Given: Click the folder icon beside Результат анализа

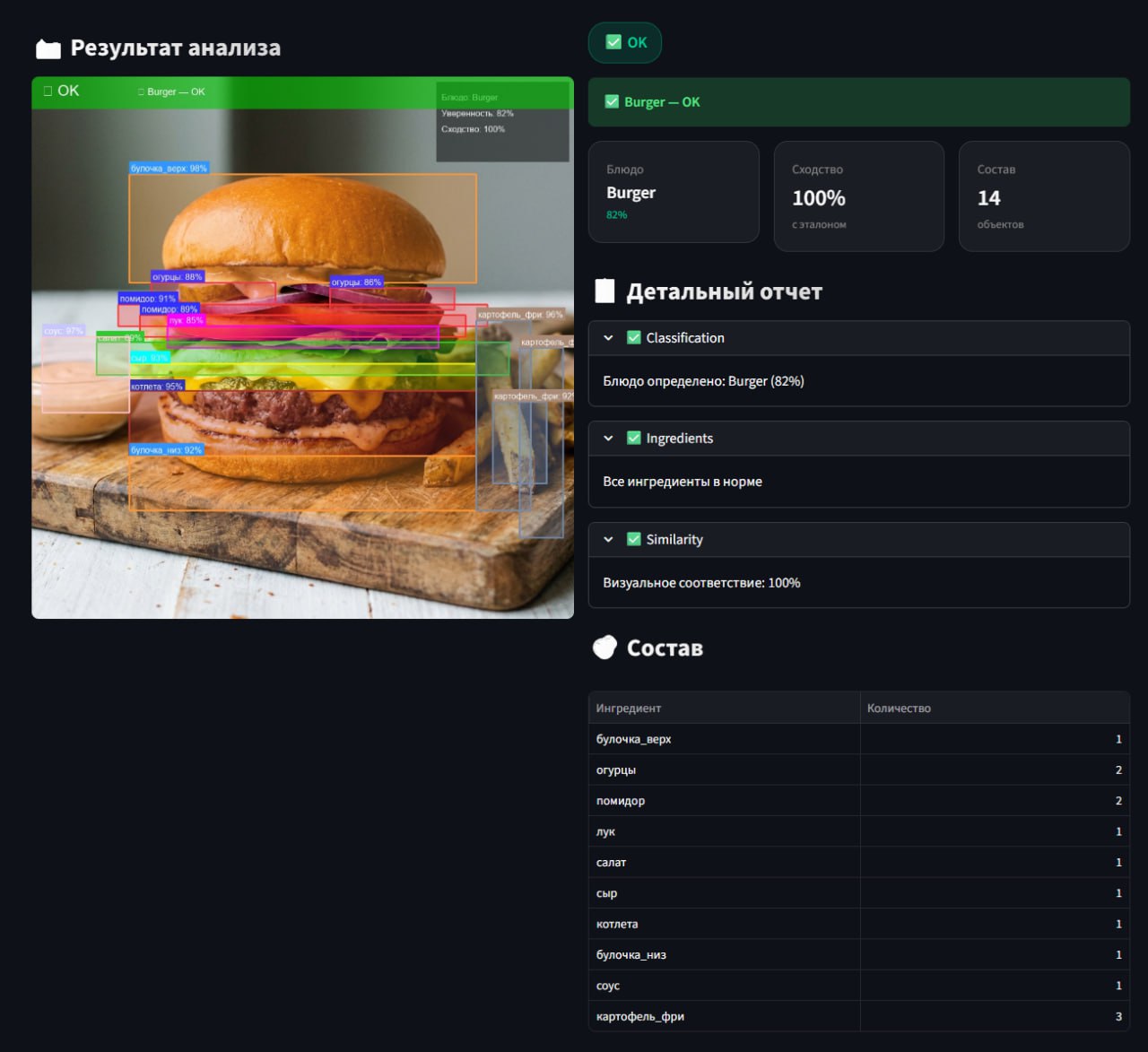Looking at the screenshot, I should (x=48, y=49).
